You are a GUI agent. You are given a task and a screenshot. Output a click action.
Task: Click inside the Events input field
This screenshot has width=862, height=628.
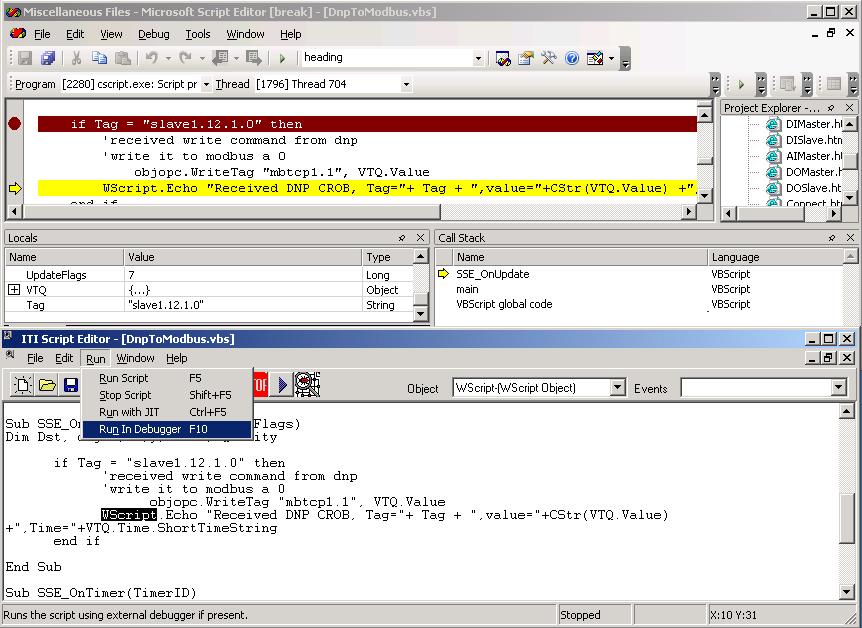(756, 388)
